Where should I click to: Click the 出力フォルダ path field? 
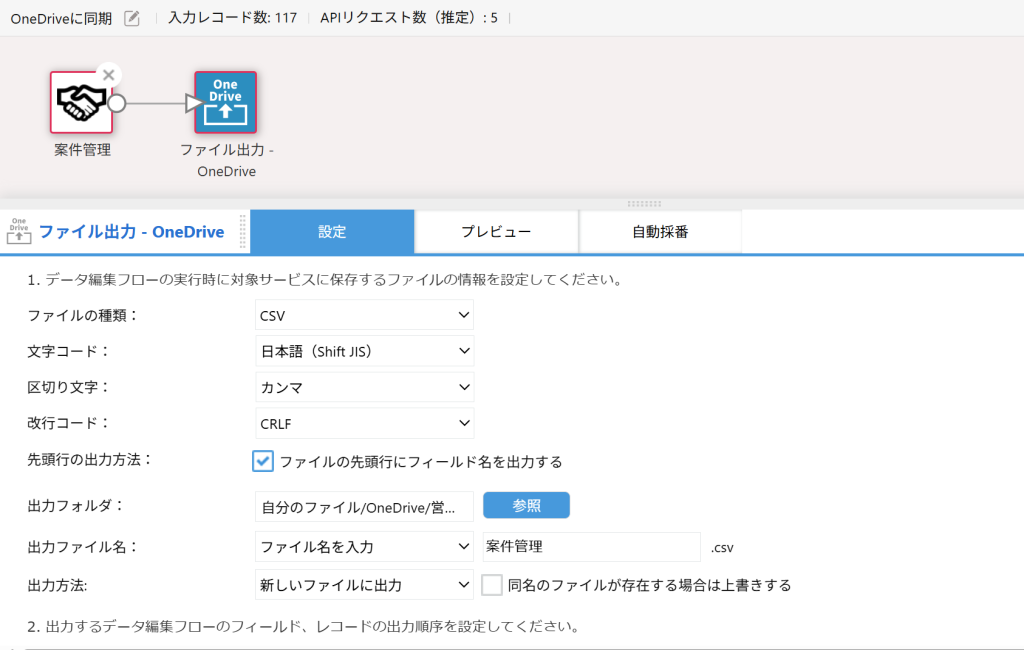364,506
